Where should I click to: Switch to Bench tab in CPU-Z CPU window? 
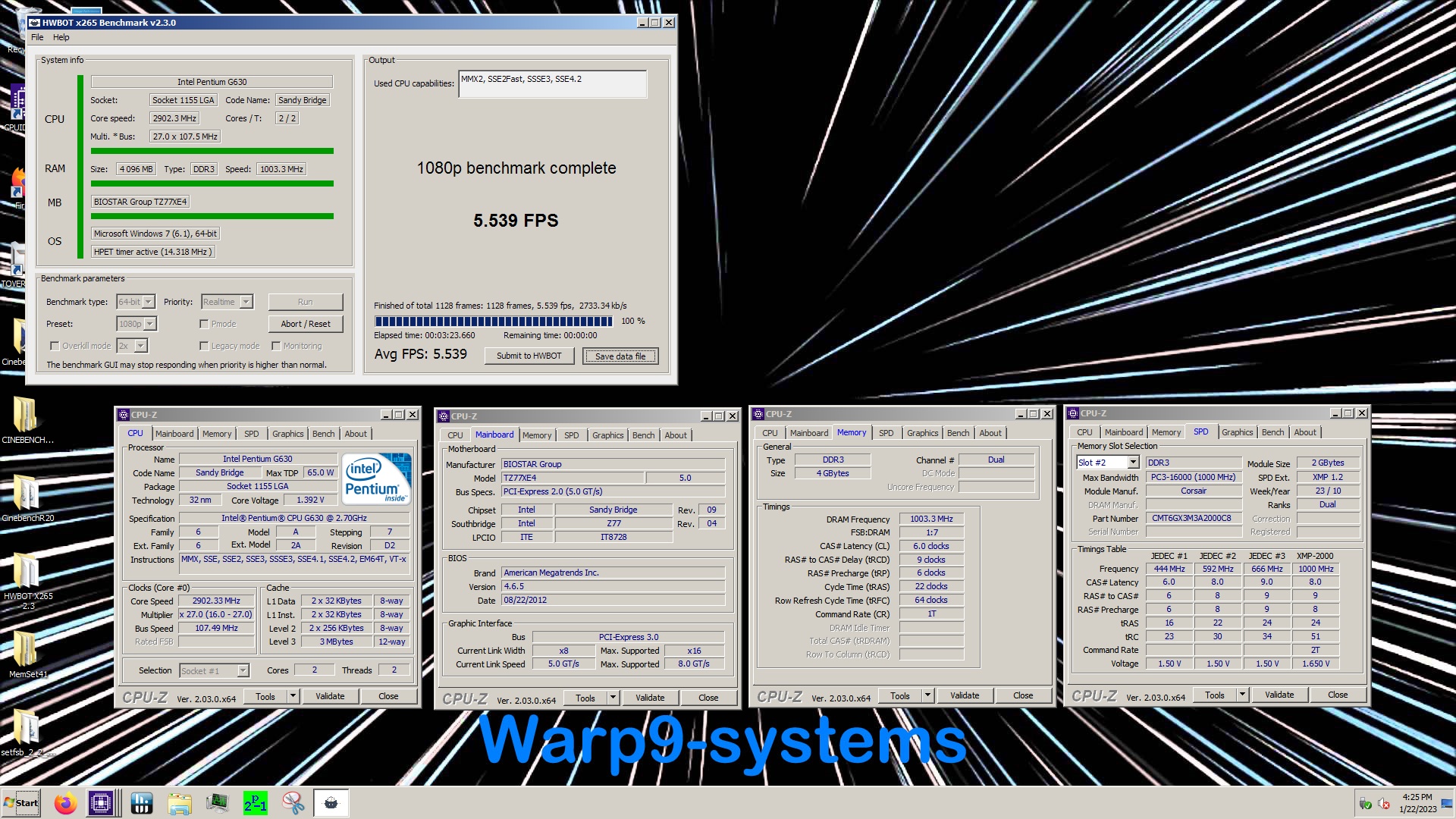[x=323, y=434]
